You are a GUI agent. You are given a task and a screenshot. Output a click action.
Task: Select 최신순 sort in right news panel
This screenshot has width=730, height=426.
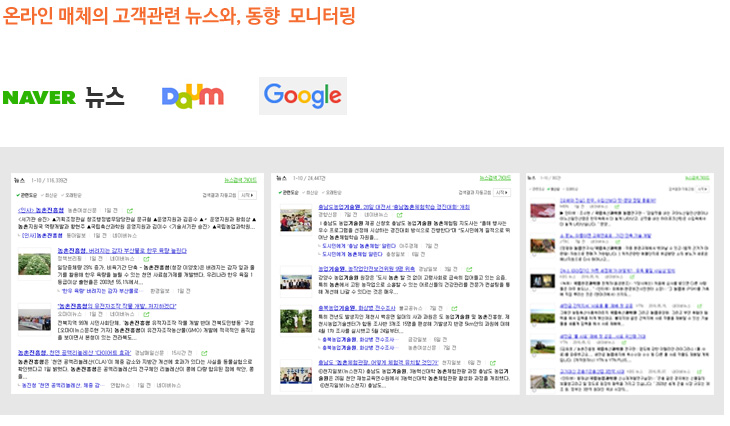coord(554,189)
